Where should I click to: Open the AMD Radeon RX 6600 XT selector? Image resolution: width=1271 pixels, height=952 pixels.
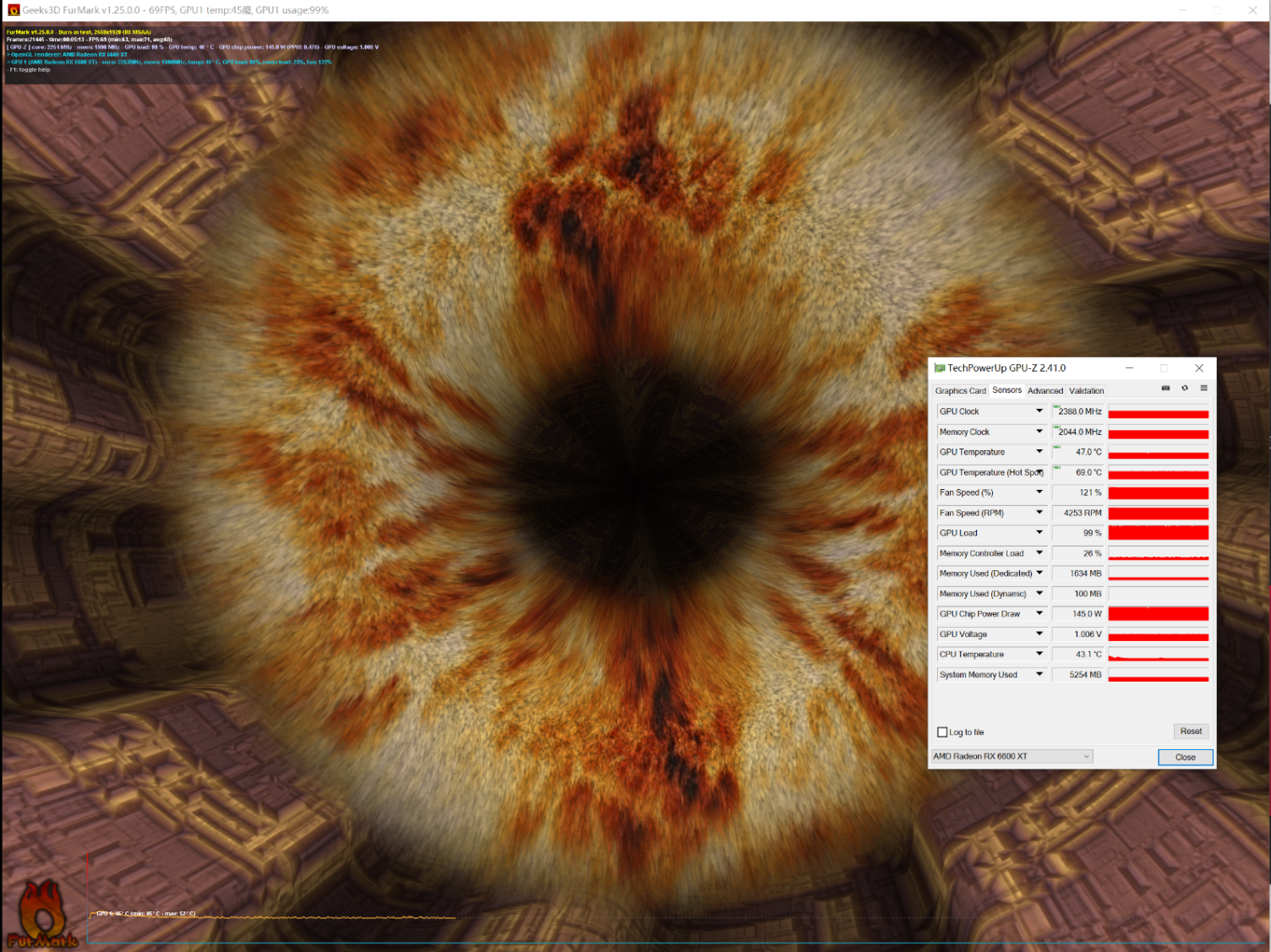coord(1012,757)
